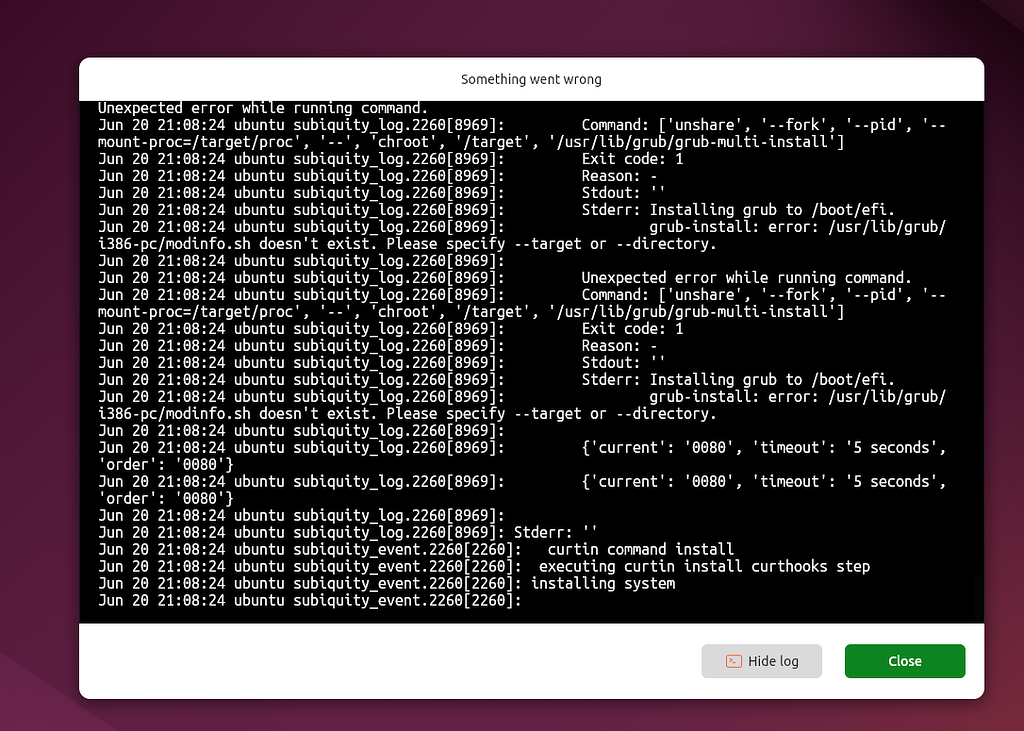This screenshot has height=731, width=1024.
Task: Click the "Something went wrong" dialog title
Action: point(531,79)
